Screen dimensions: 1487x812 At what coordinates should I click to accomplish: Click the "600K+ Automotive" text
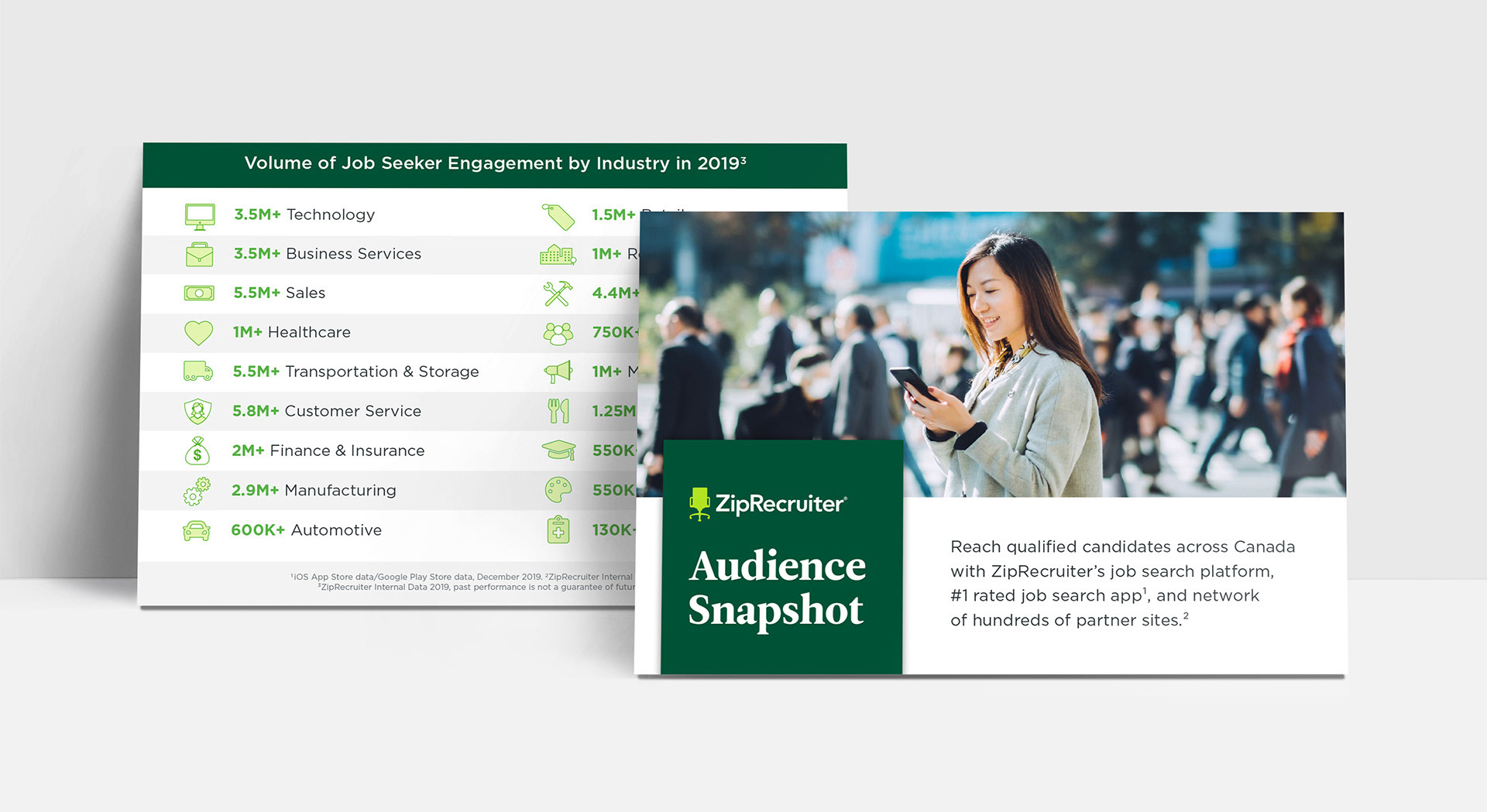306,530
